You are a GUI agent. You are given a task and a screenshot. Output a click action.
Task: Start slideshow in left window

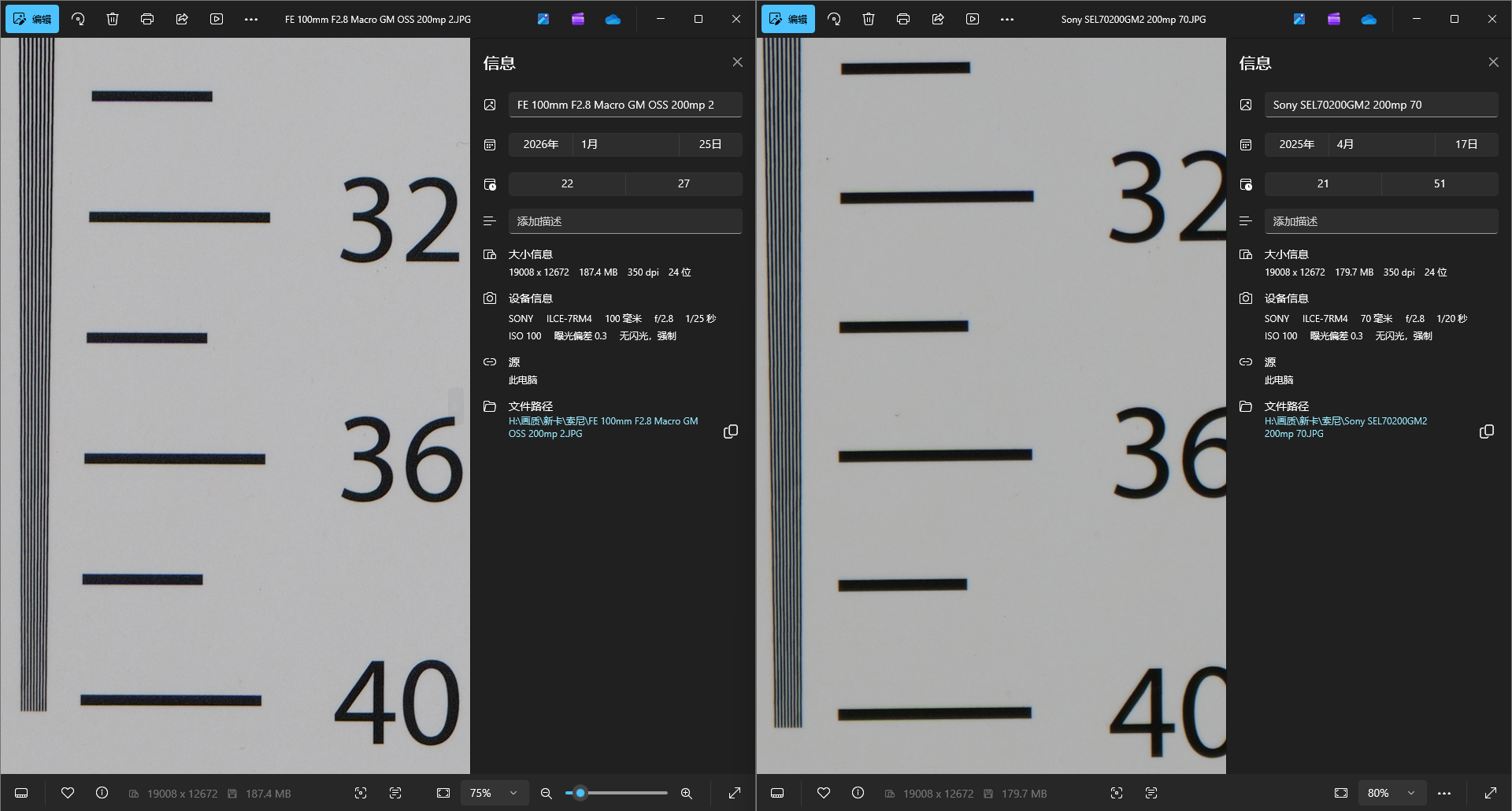point(217,19)
